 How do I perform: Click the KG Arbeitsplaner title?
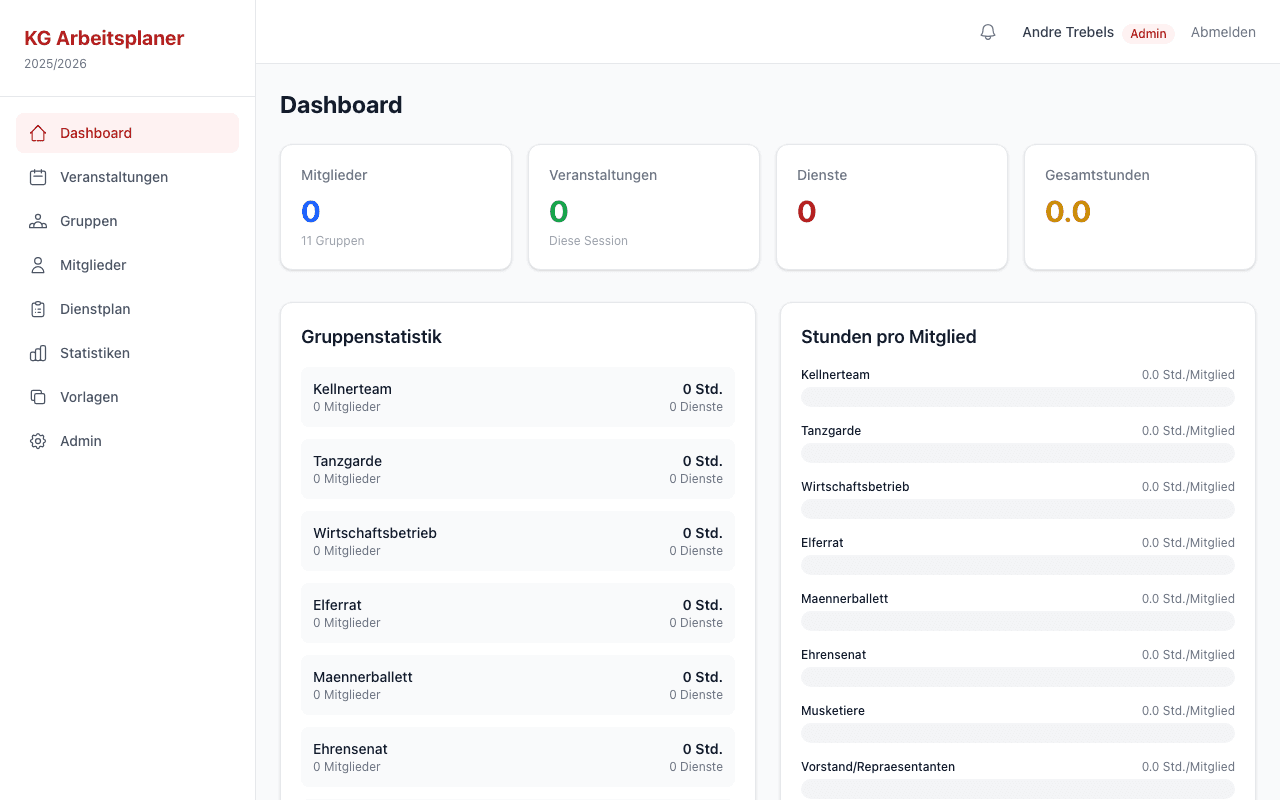(104, 38)
